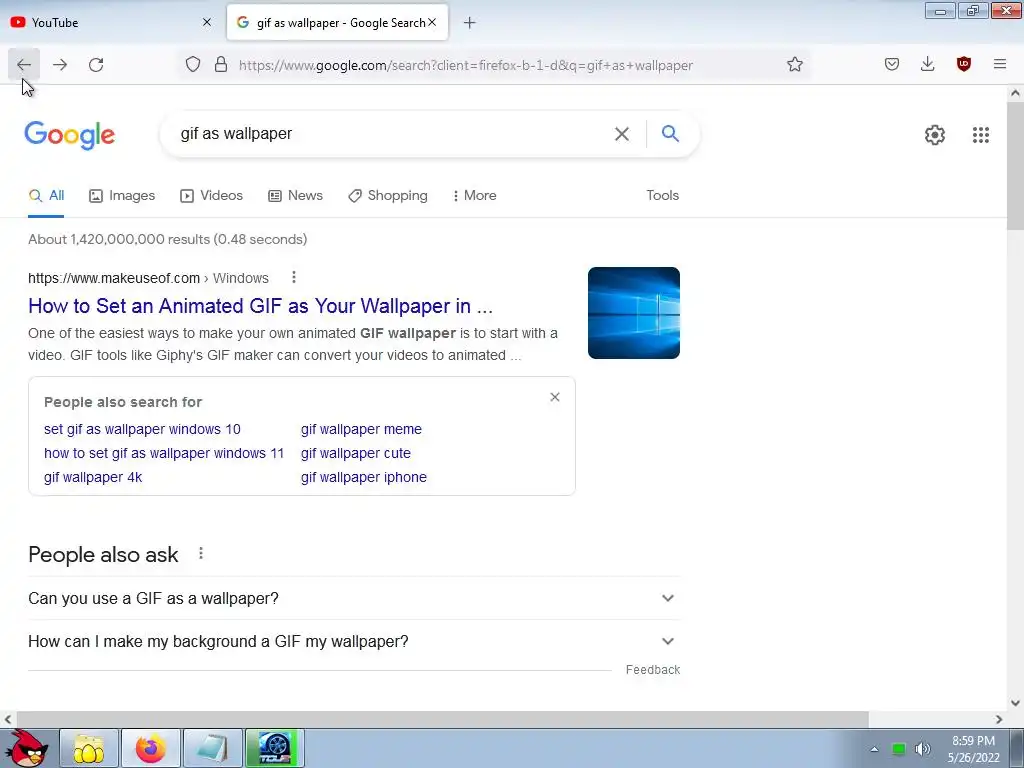The height and width of the screenshot is (768, 1024).
Task: Submit search with the magnifier icon
Action: point(670,134)
